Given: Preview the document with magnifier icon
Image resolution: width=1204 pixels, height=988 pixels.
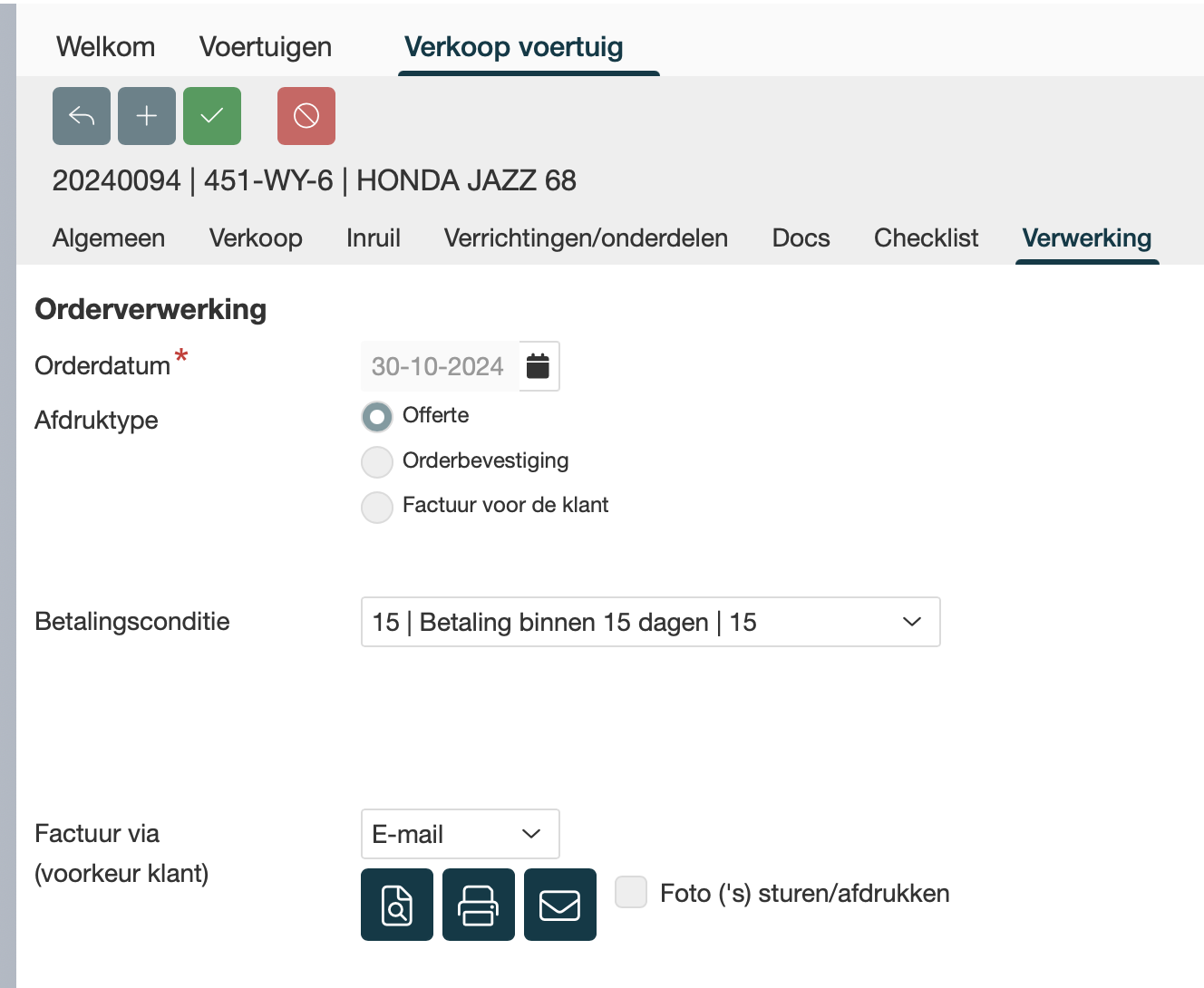Looking at the screenshot, I should point(397,905).
